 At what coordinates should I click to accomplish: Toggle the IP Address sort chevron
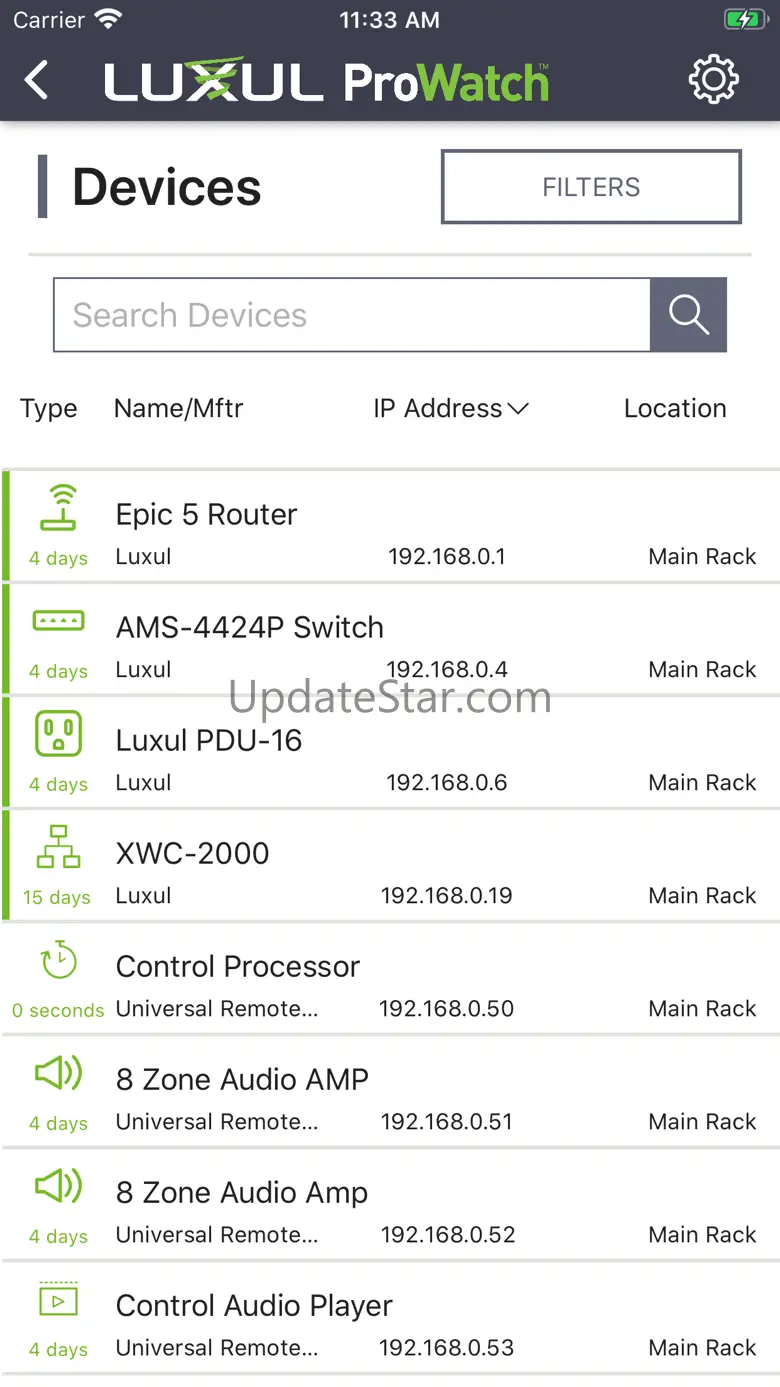click(x=518, y=408)
